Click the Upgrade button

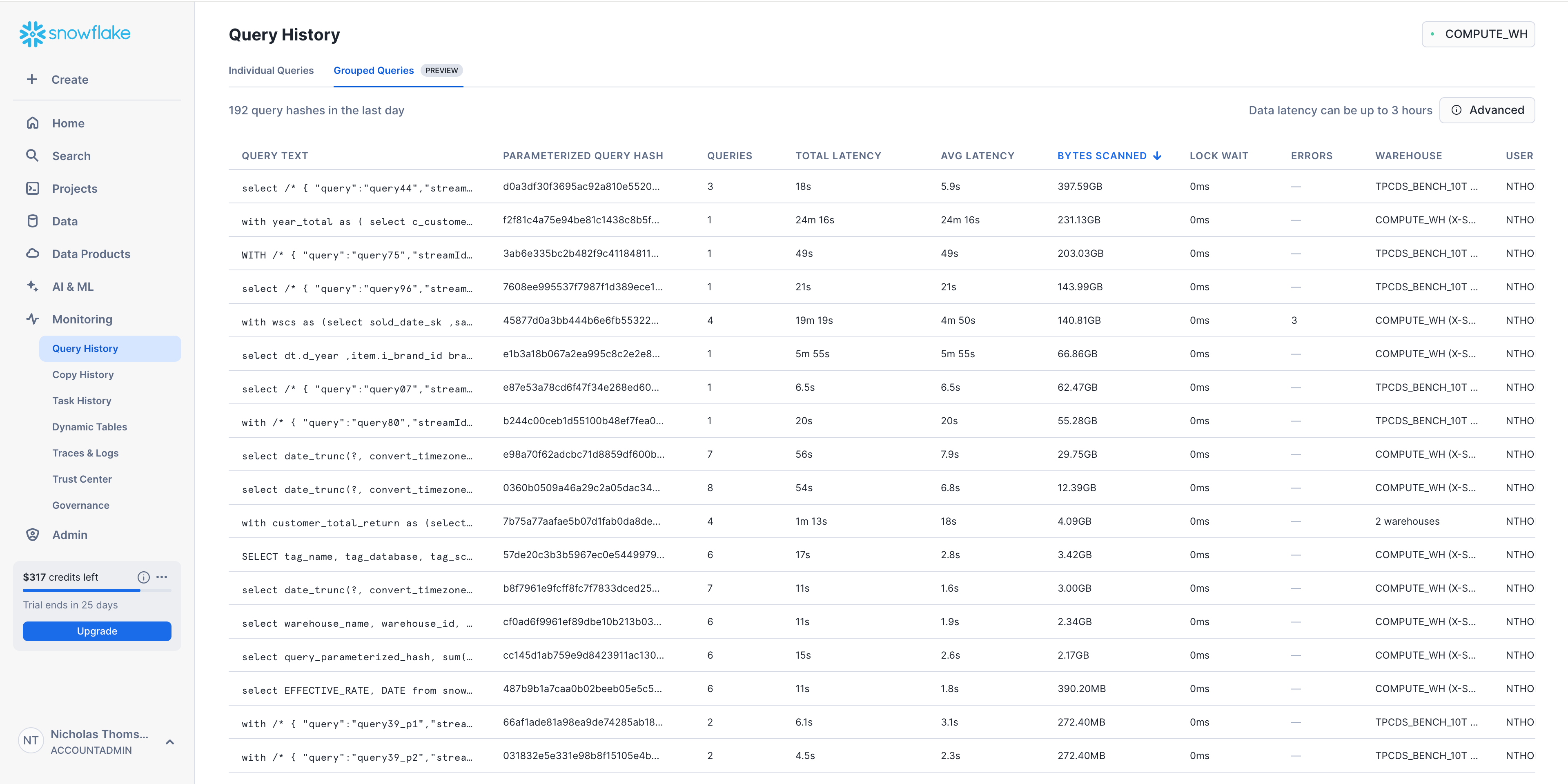pyautogui.click(x=97, y=631)
